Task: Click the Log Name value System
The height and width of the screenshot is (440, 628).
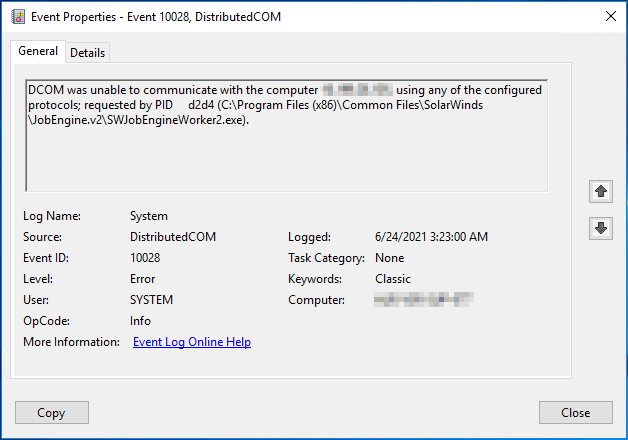Action: pos(149,216)
